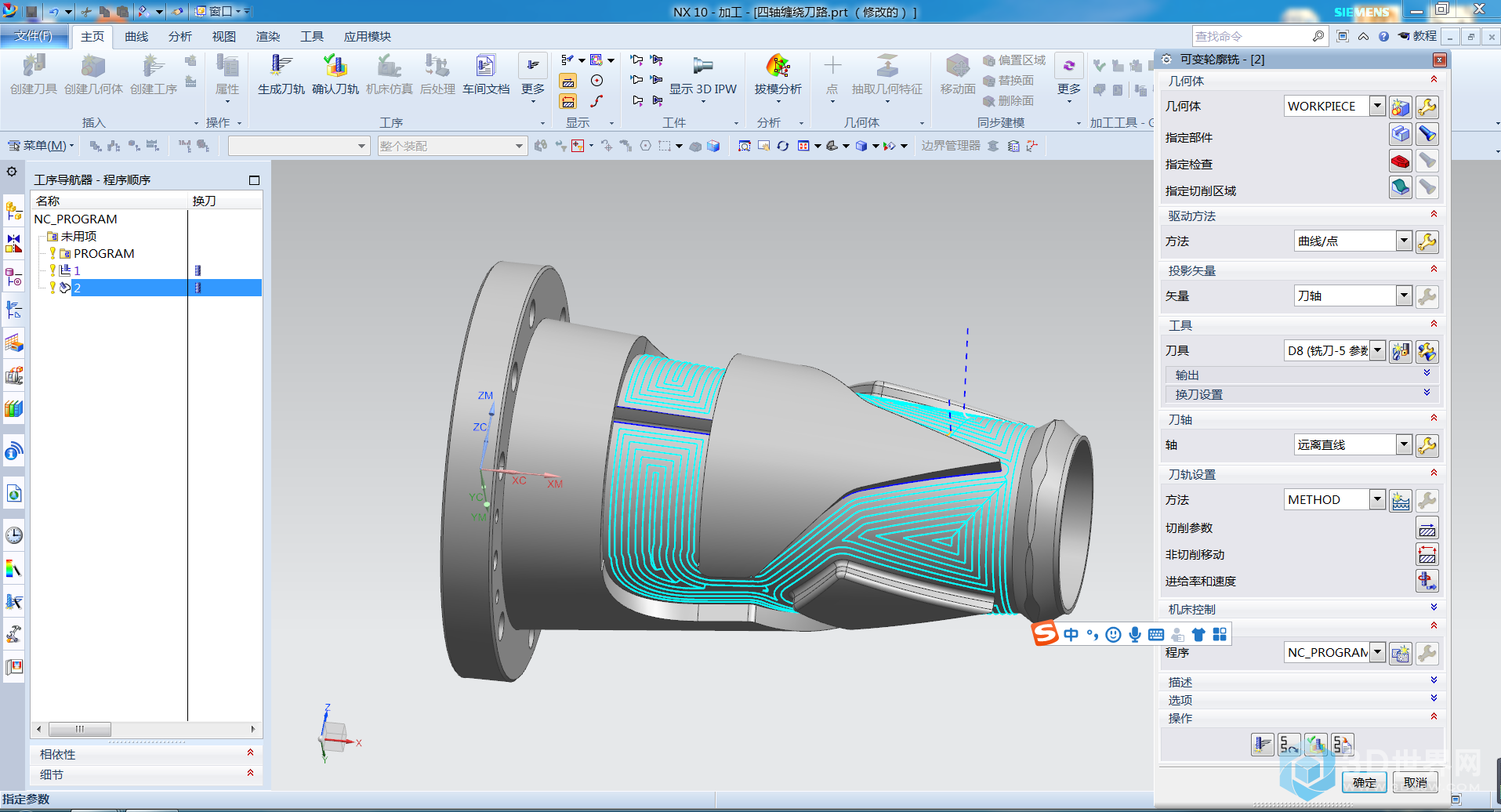The width and height of the screenshot is (1501, 812).
Task: Click the 更多 (More) icon in 工序 group
Action: coord(532,65)
